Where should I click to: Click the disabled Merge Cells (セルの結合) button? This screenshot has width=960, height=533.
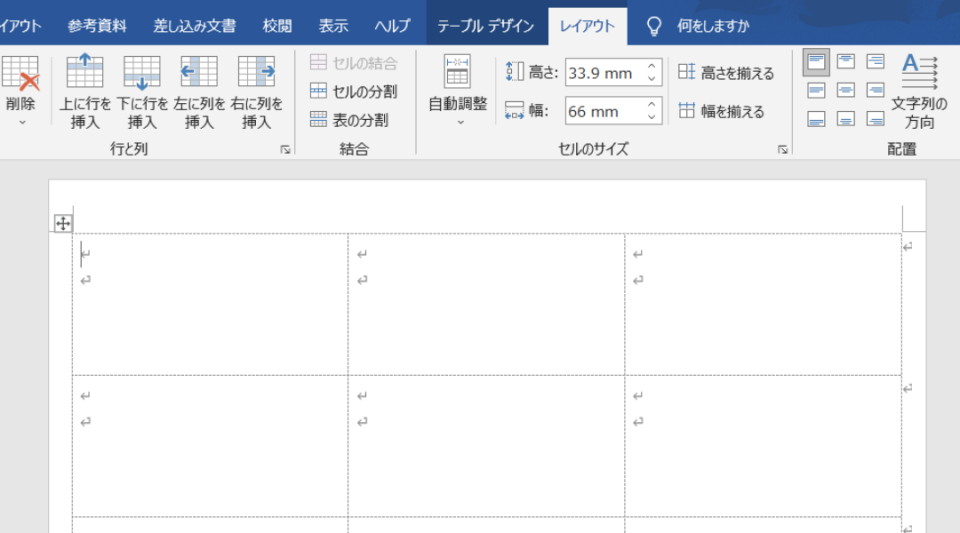[353, 62]
